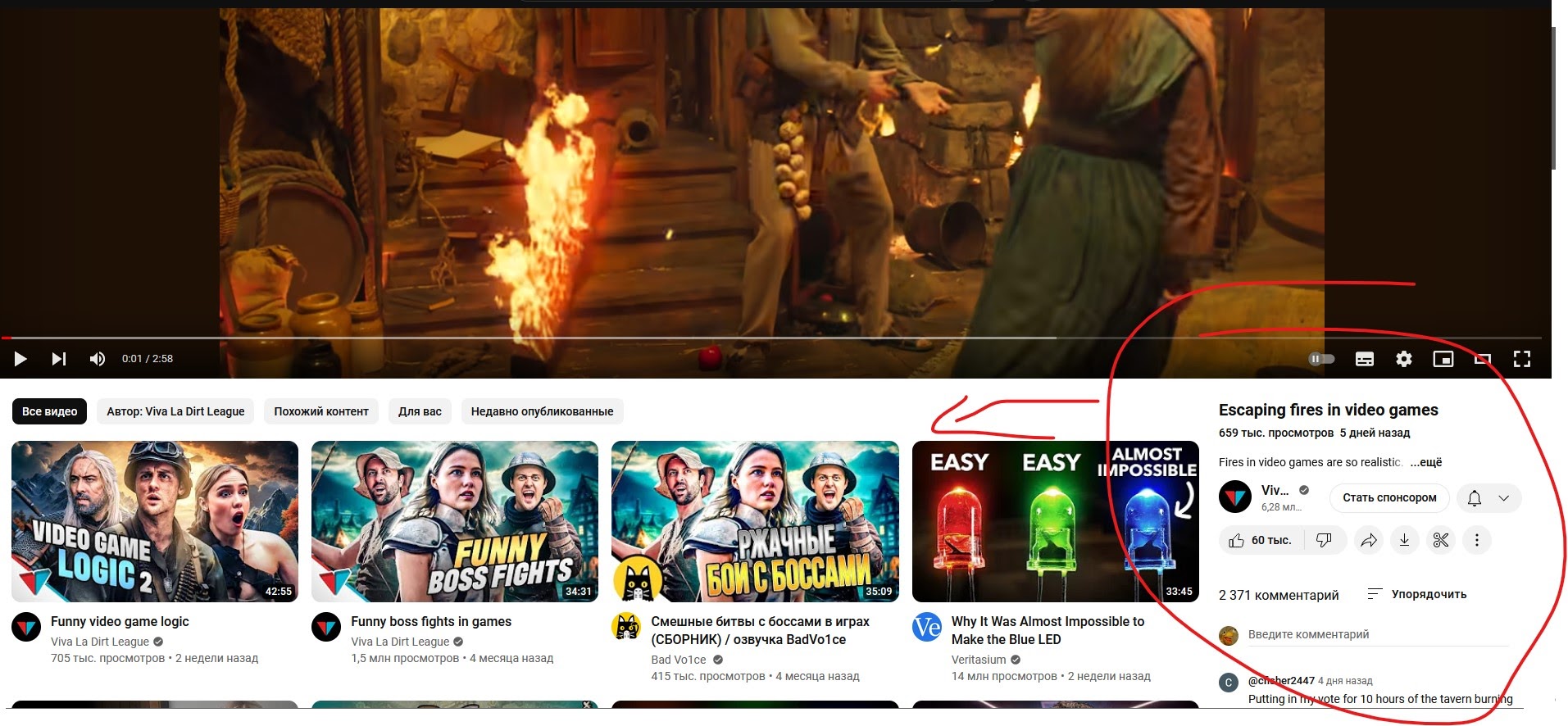
Task: Click the '2 371 комментарий' count
Action: (1279, 595)
